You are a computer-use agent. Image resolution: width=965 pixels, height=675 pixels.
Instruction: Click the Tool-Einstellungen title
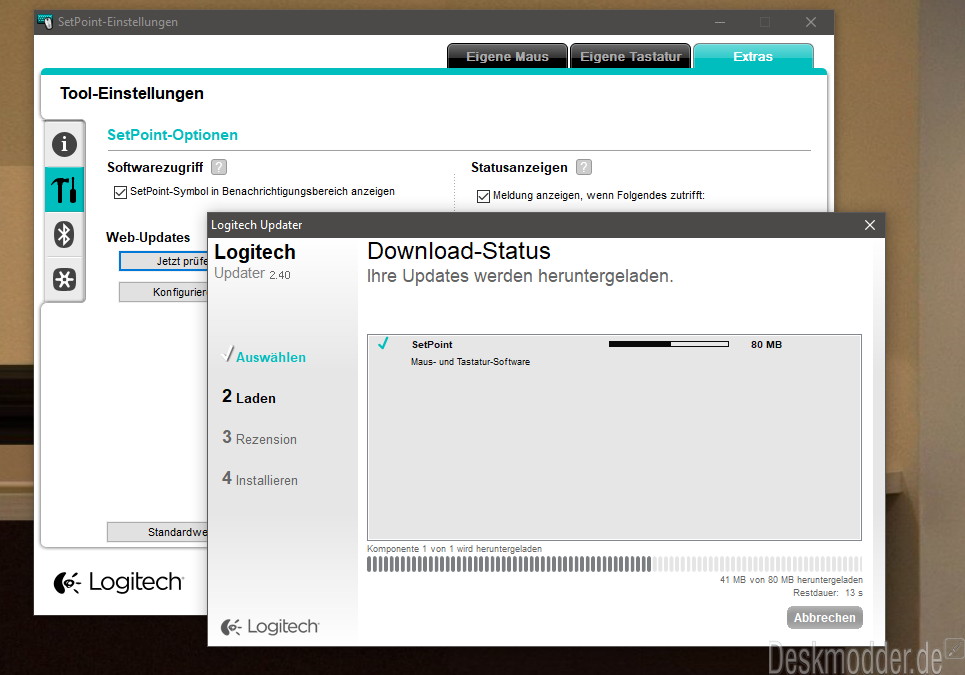(132, 94)
